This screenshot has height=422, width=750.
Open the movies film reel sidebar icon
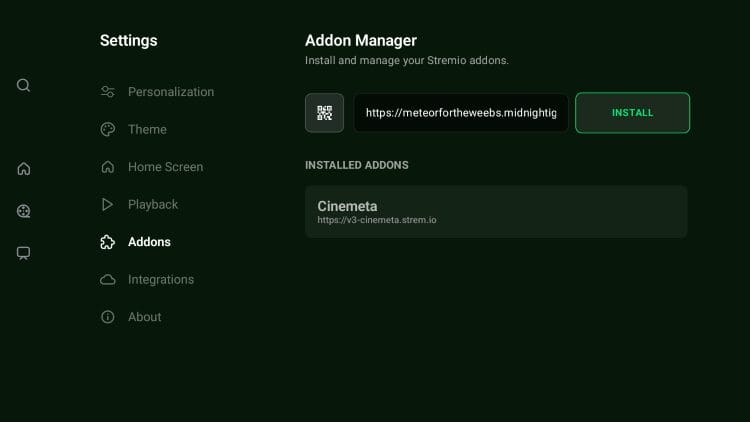click(x=23, y=211)
